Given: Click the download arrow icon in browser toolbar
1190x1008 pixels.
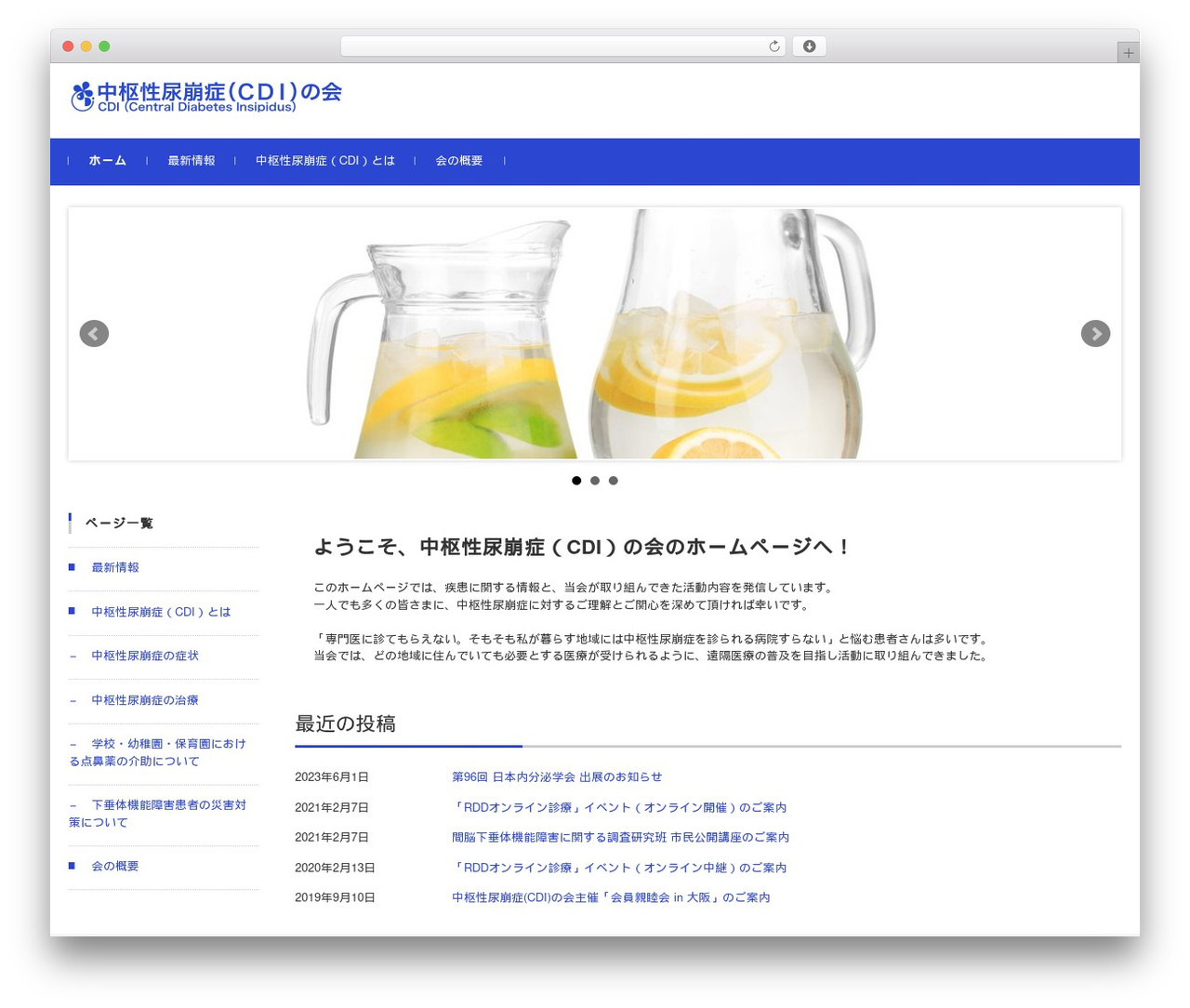Looking at the screenshot, I should [809, 46].
